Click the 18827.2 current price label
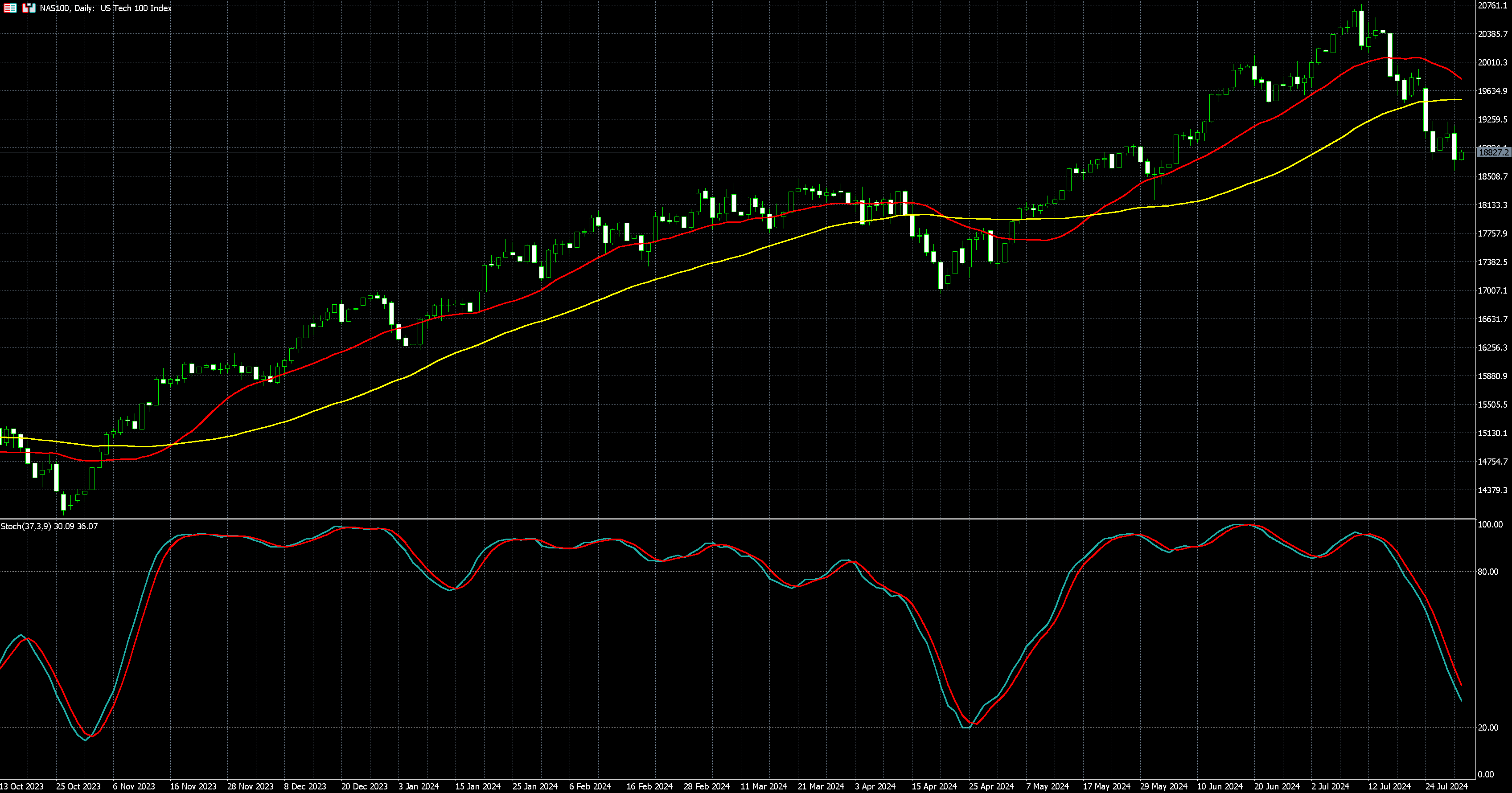The image size is (1512, 793). click(1493, 152)
